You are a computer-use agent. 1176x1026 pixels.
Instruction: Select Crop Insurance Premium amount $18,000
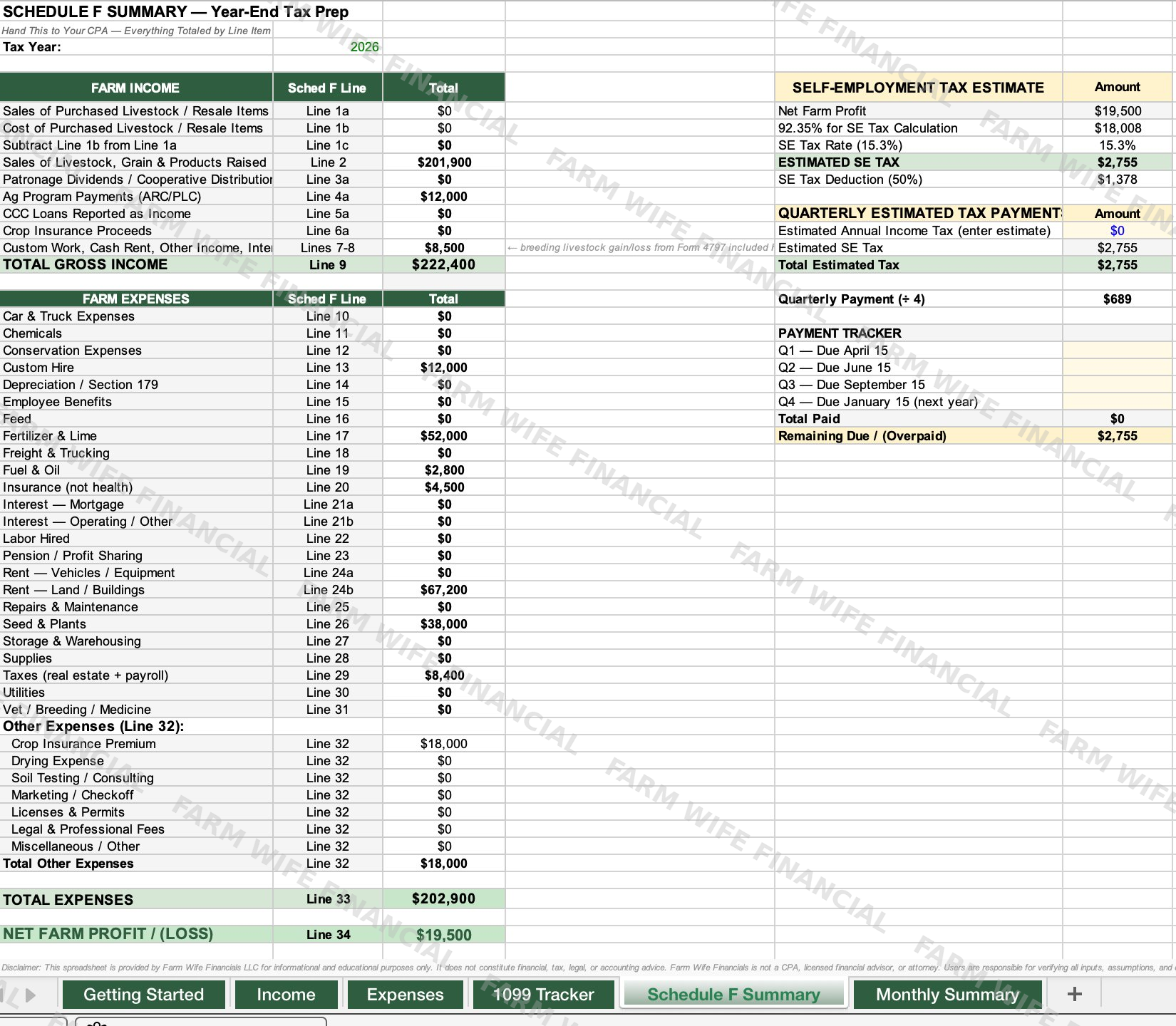click(x=444, y=744)
